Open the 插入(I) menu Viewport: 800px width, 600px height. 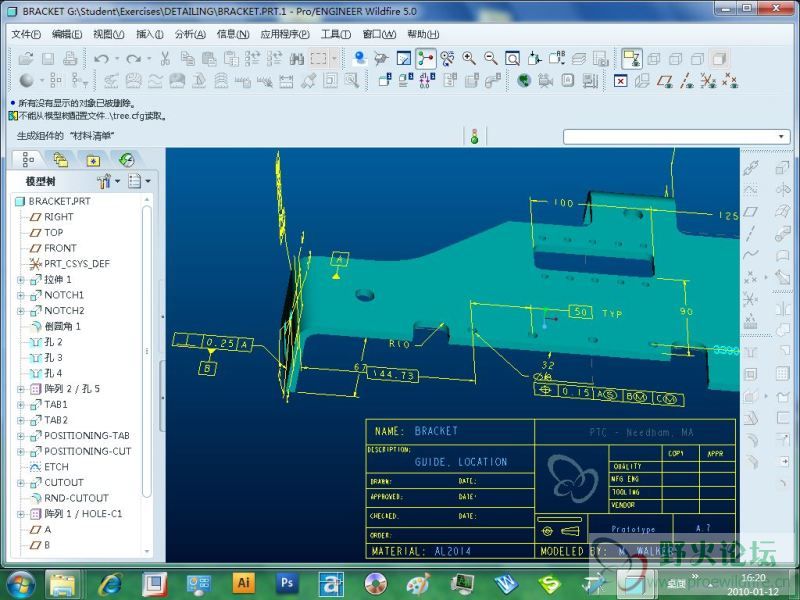pos(149,34)
